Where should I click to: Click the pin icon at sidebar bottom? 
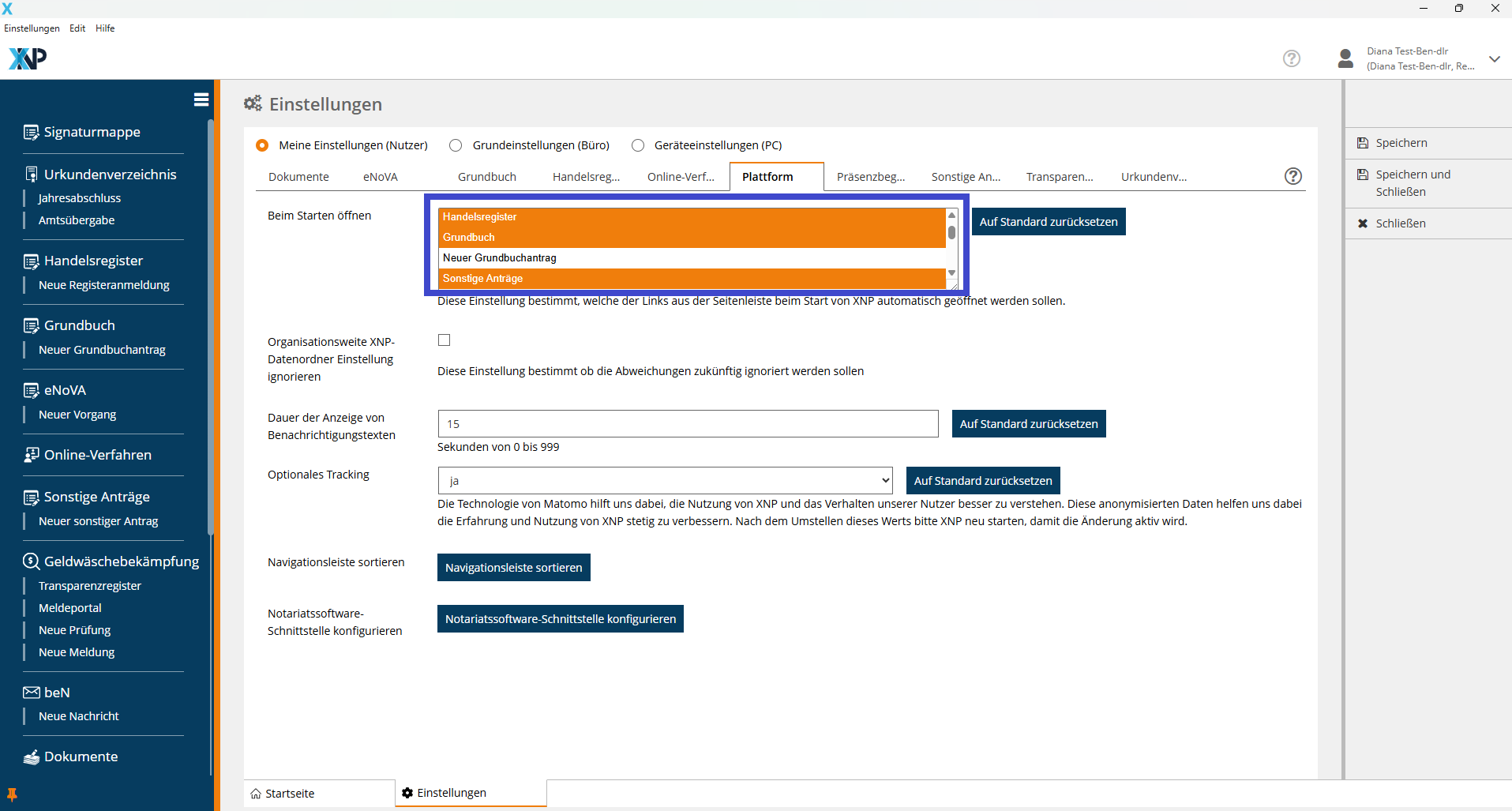[x=12, y=794]
